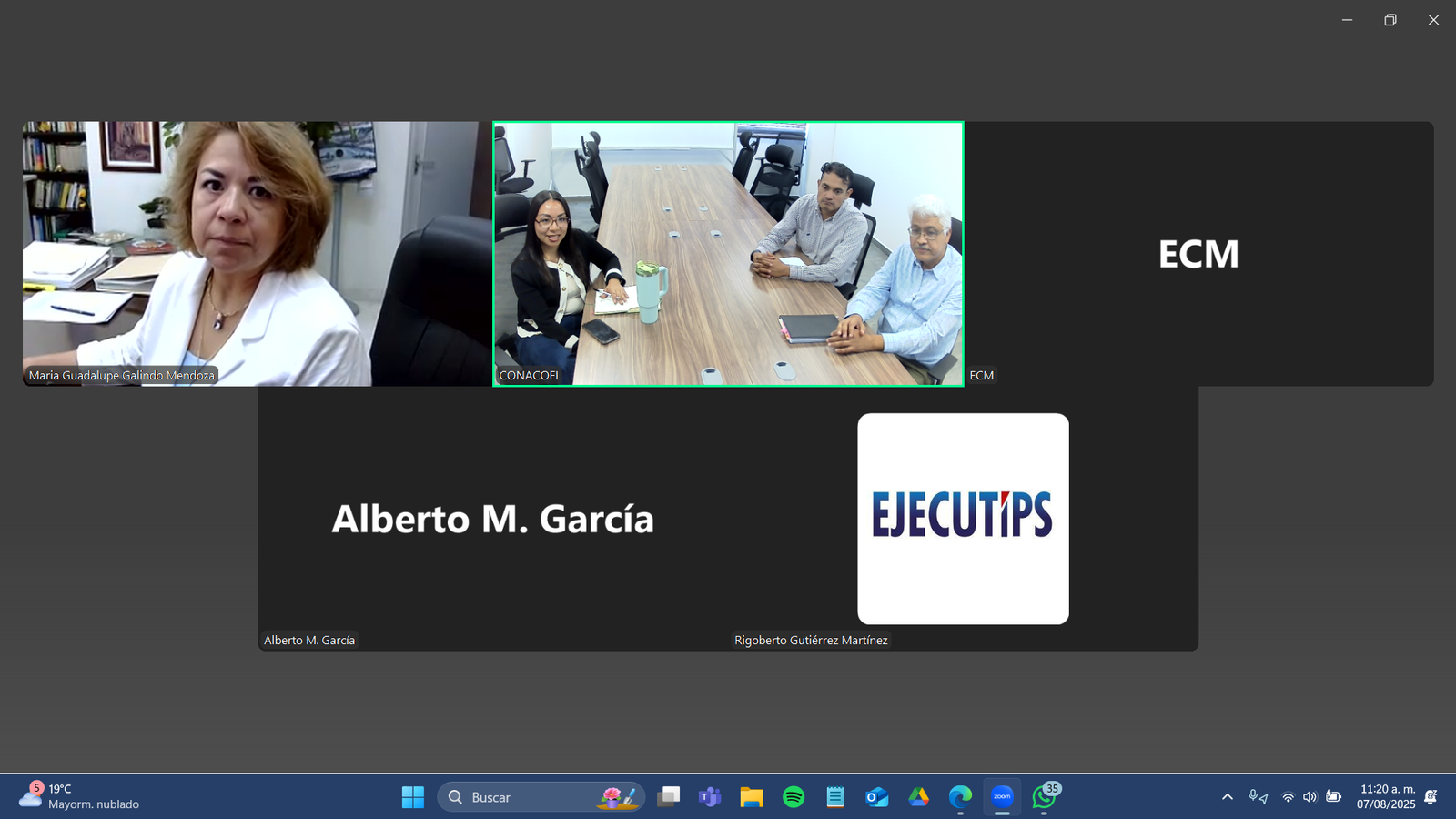Open the Wi-Fi network tray icon
The width and height of the screenshot is (1456, 819).
click(1288, 797)
